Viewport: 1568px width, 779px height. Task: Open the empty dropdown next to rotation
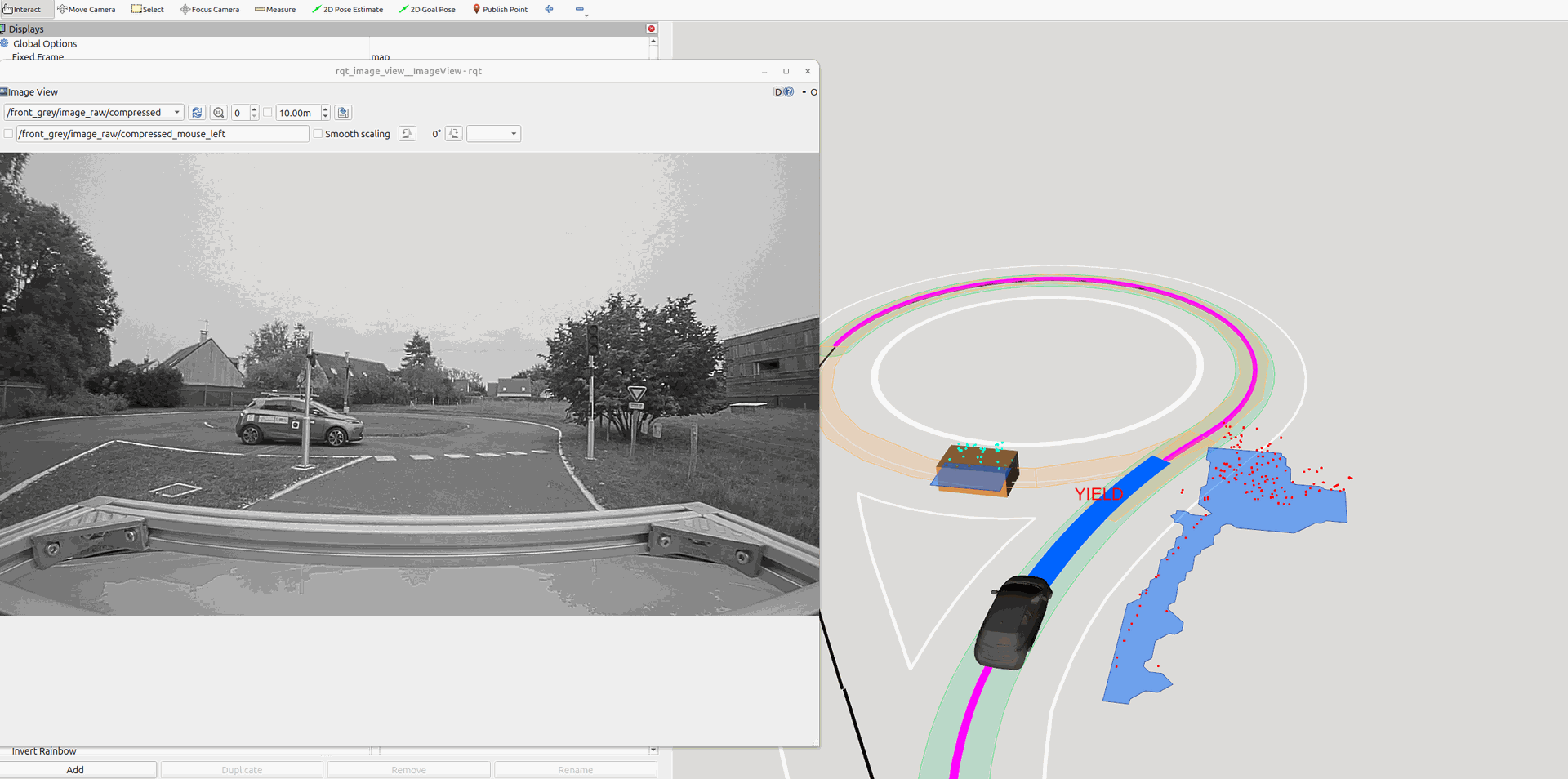point(493,134)
